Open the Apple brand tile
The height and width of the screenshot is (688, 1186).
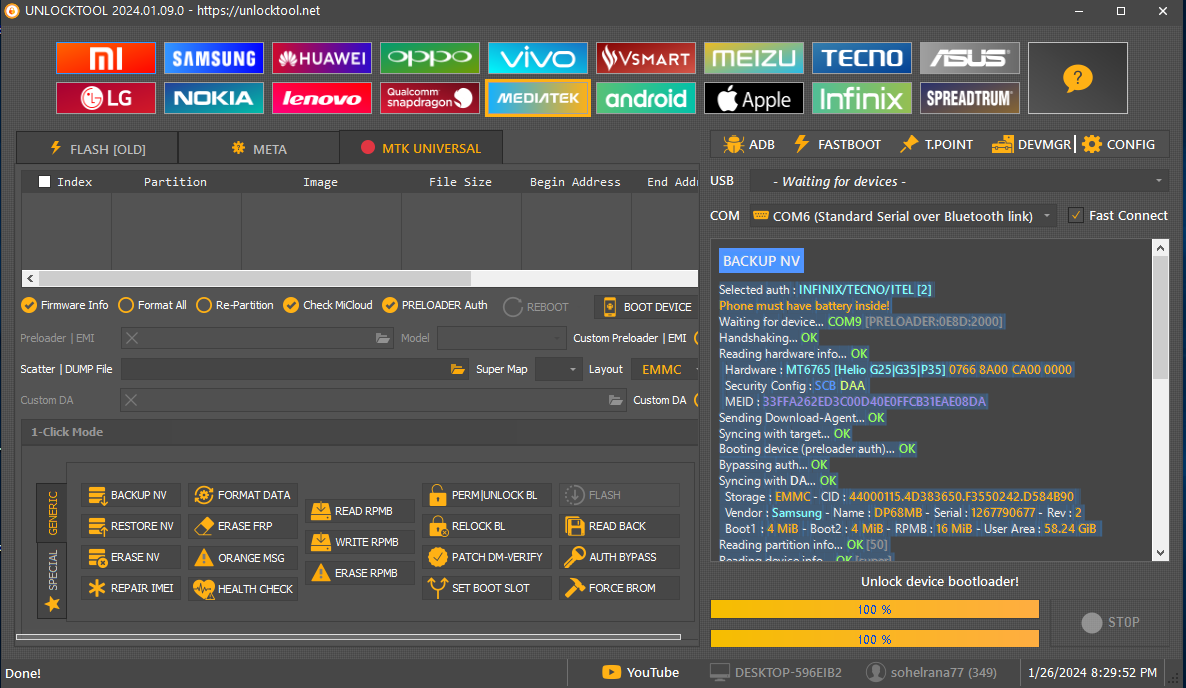pos(753,98)
